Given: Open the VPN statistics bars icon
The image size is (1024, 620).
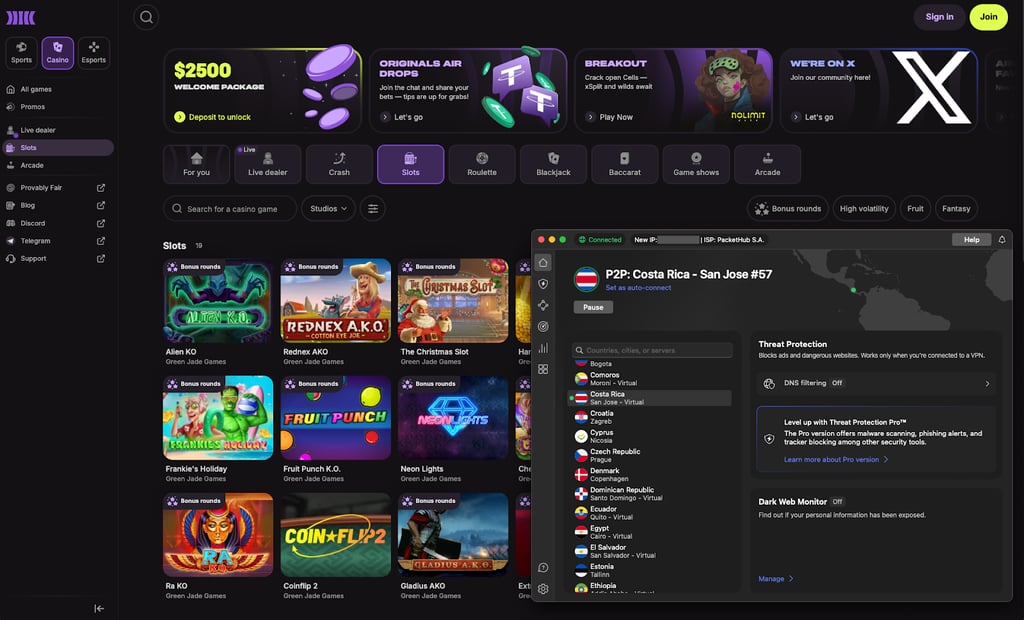Looking at the screenshot, I should point(543,348).
